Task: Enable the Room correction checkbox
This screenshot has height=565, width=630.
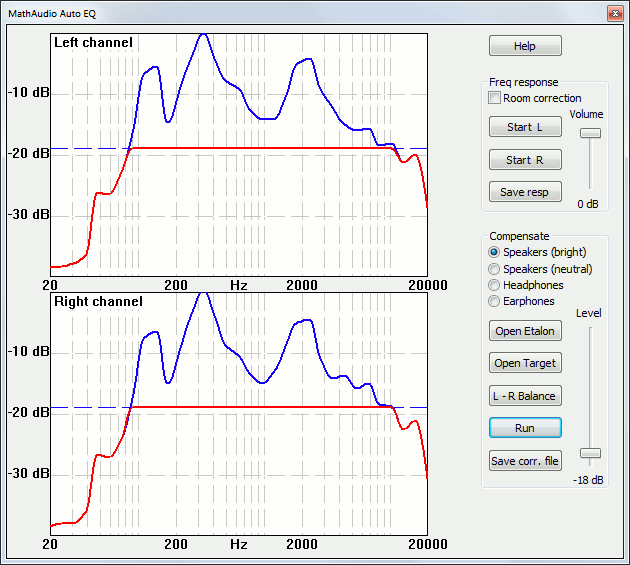Action: (x=494, y=98)
